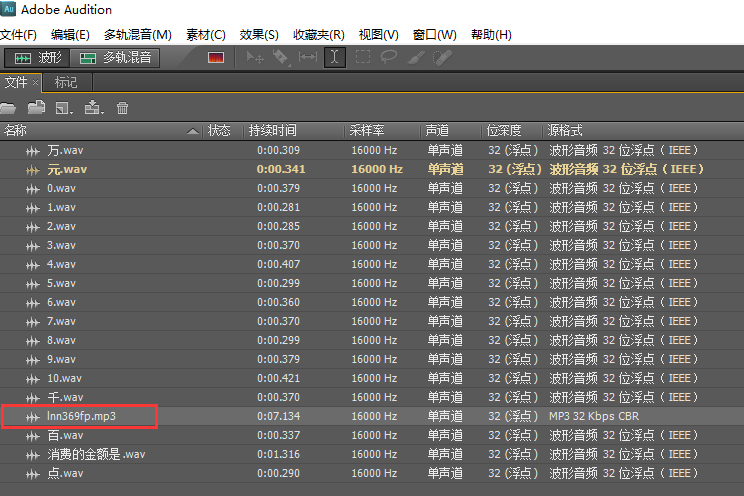Screen dimensions: 744x496
Task: Open the 视图(V) menu
Action: click(379, 35)
